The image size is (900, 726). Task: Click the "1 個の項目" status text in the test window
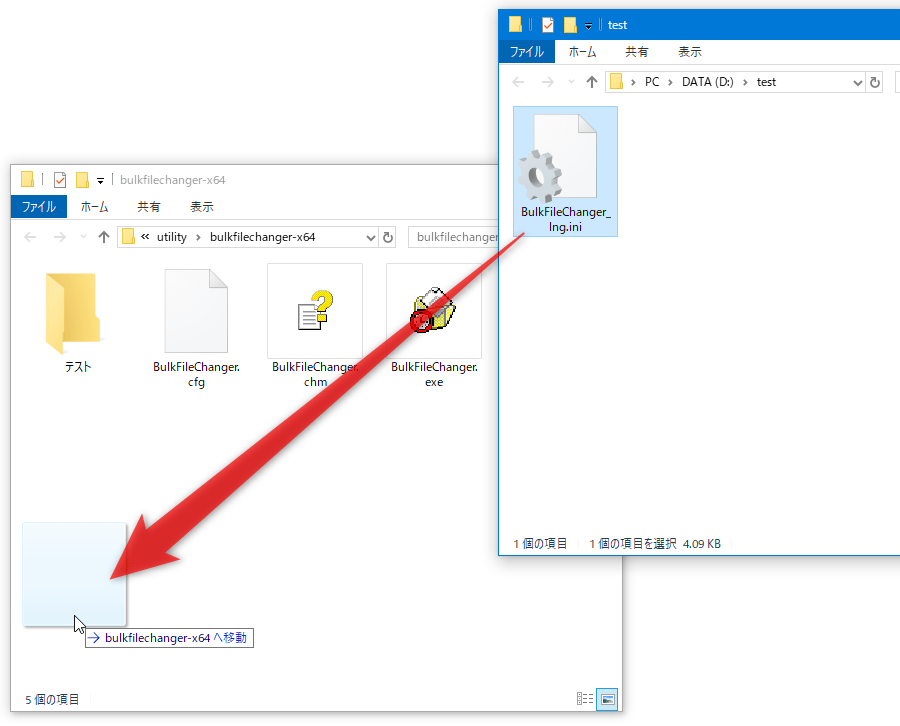coord(540,543)
